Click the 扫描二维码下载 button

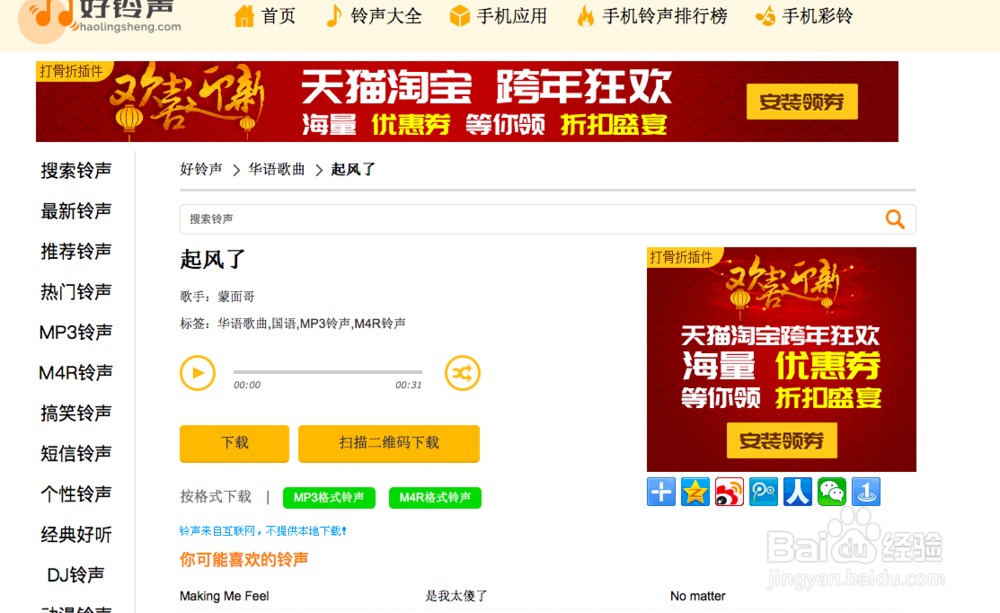(389, 443)
